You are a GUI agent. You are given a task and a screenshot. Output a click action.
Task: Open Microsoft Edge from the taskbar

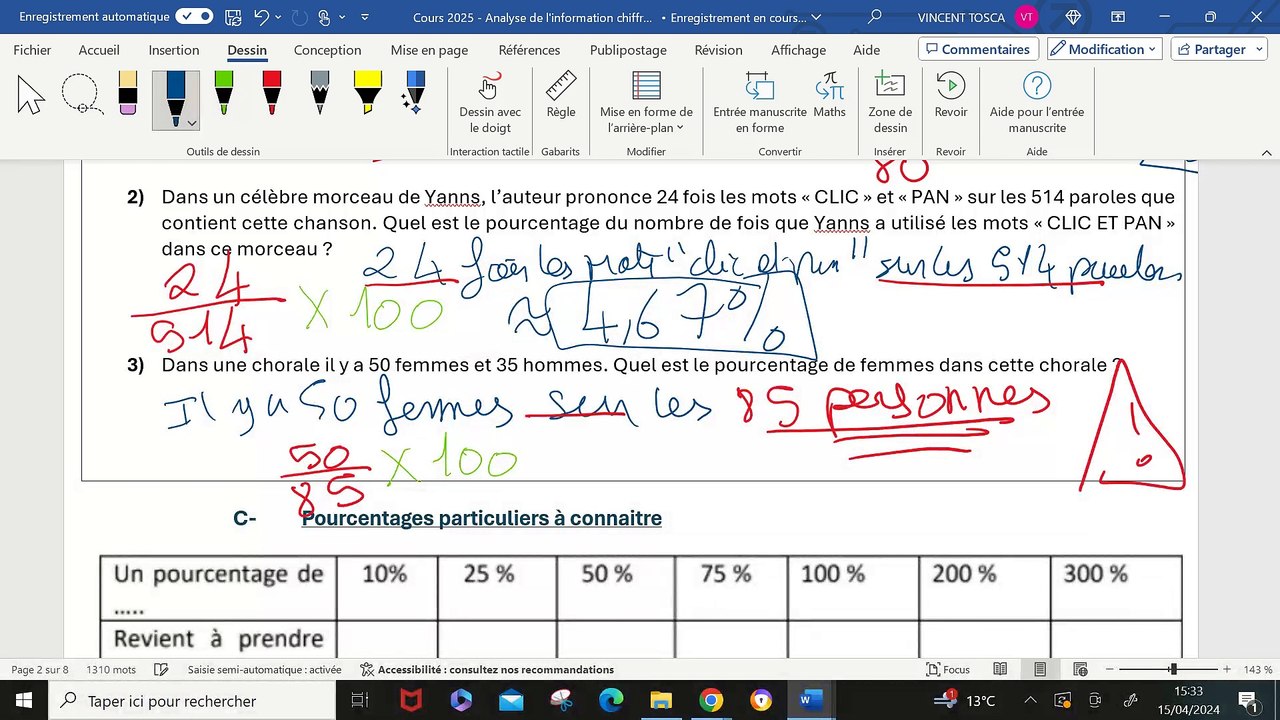click(611, 700)
